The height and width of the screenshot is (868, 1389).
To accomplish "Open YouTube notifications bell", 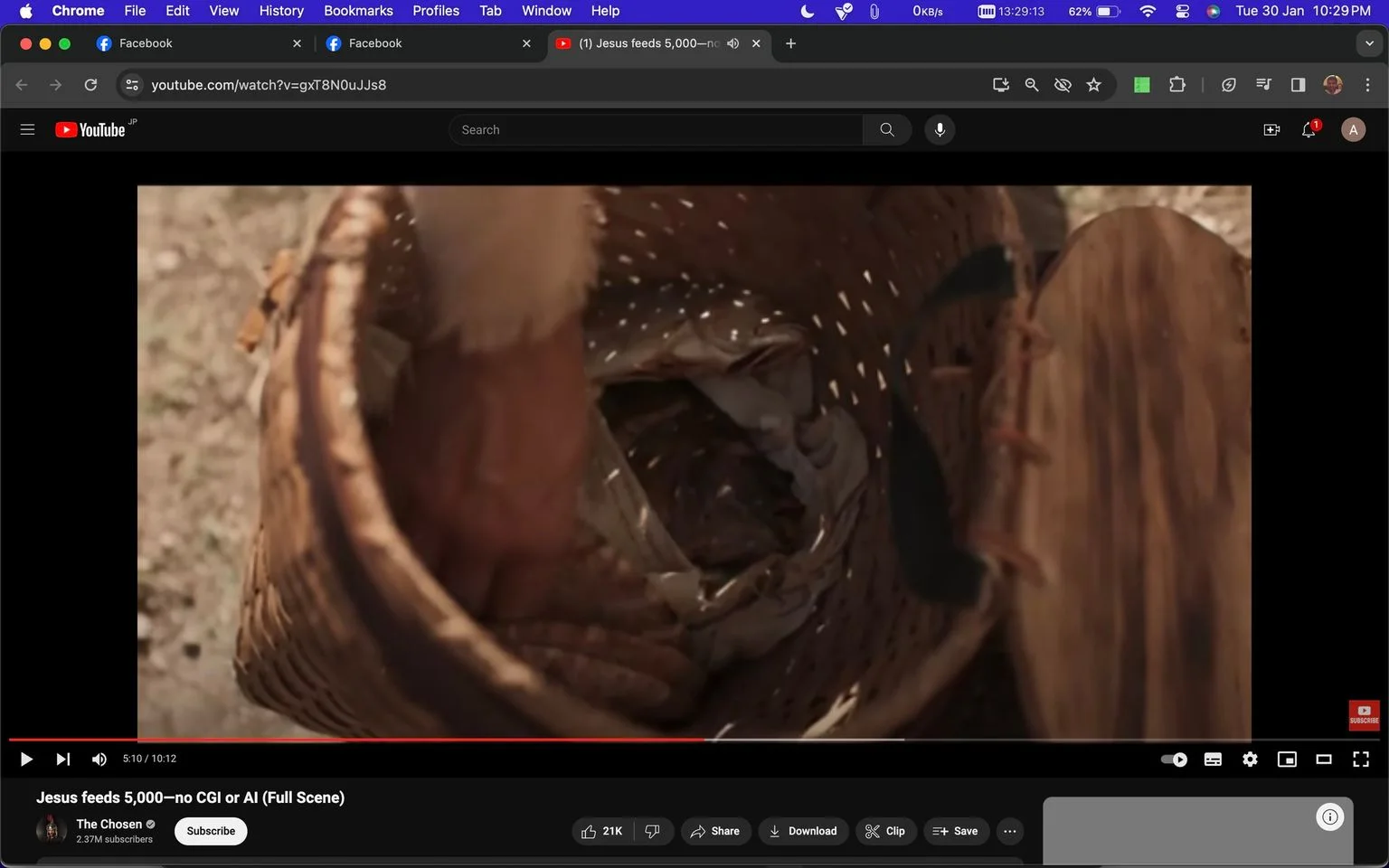I will click(1309, 130).
